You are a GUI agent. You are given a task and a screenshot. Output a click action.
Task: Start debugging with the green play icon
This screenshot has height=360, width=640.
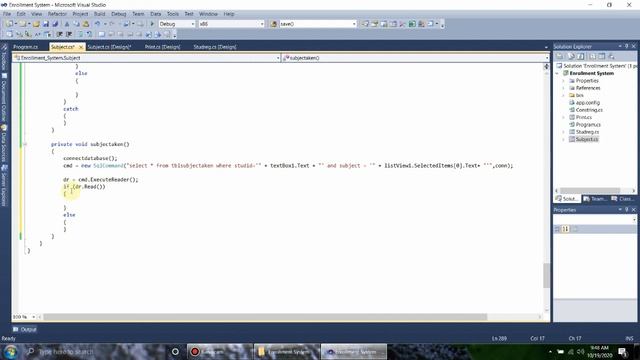coord(152,24)
